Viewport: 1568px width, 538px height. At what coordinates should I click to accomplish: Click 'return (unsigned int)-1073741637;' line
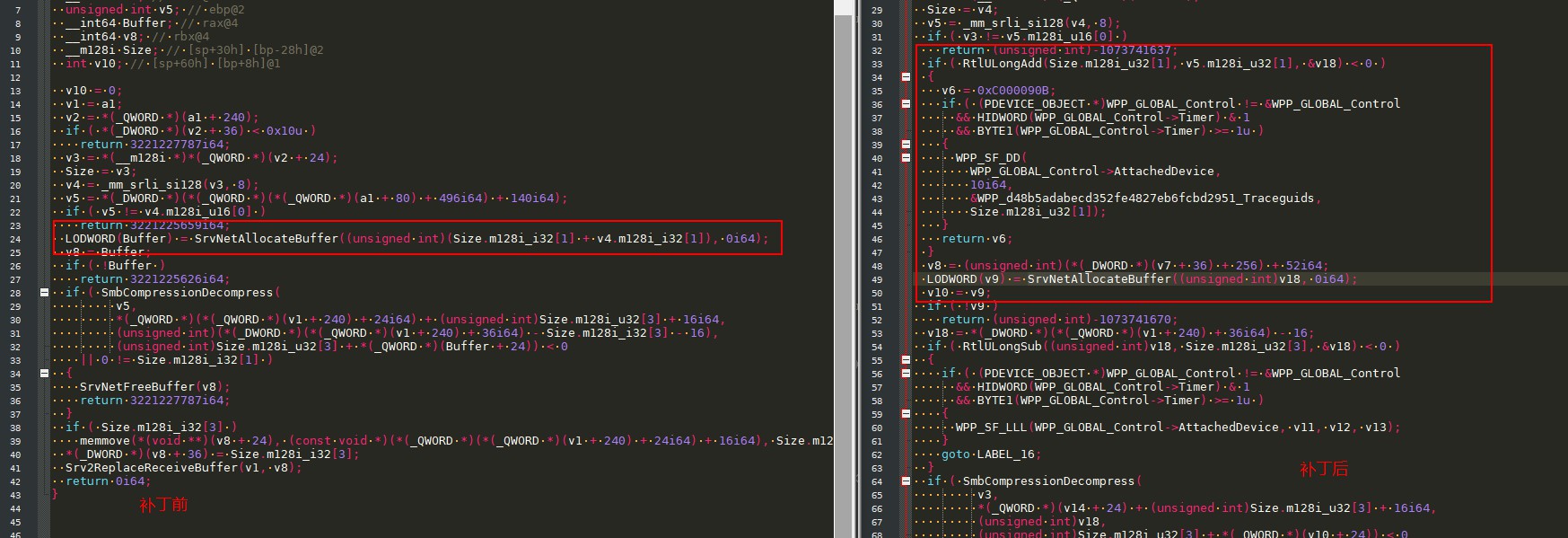[1059, 49]
